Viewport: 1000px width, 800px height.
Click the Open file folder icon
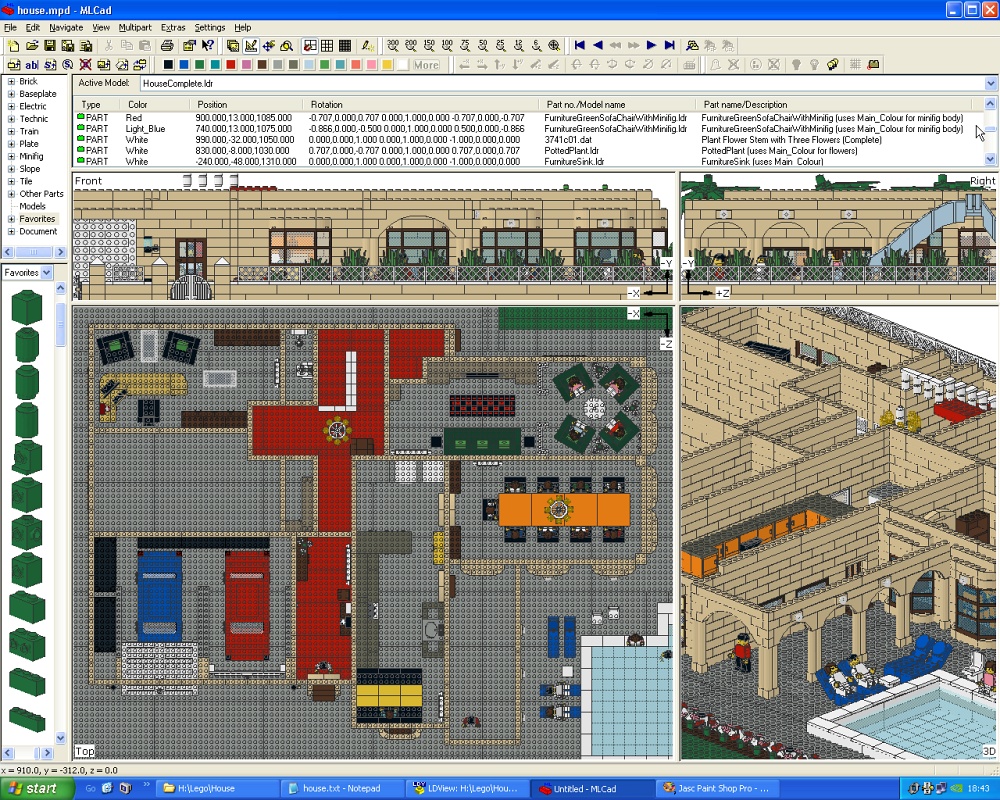[31, 46]
